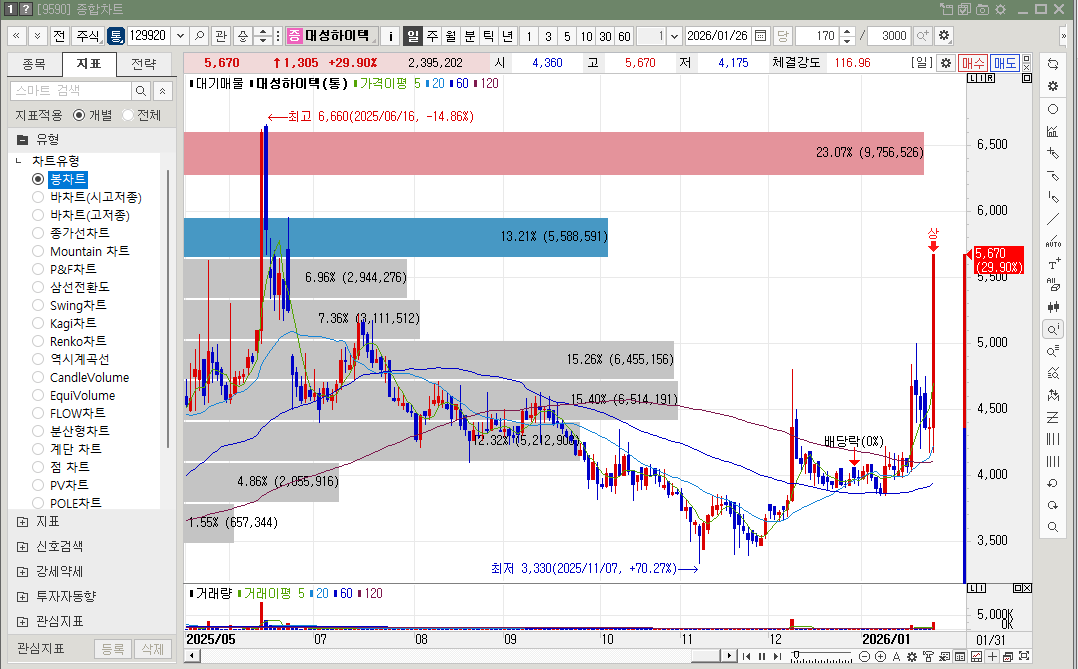
Task: Pause chart replay with the pause button
Action: [762, 657]
